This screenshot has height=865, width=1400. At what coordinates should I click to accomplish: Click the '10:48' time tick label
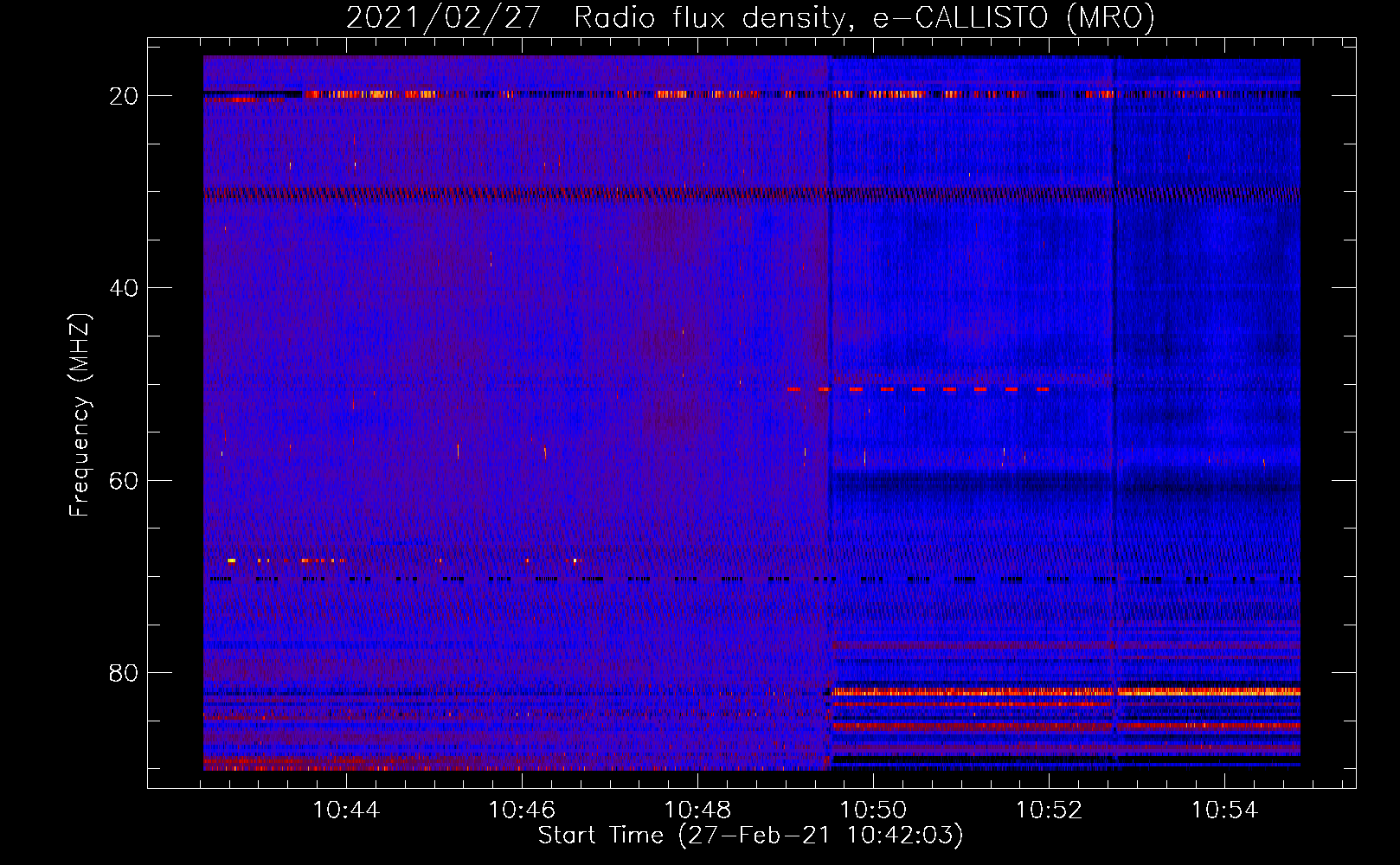coord(697,810)
